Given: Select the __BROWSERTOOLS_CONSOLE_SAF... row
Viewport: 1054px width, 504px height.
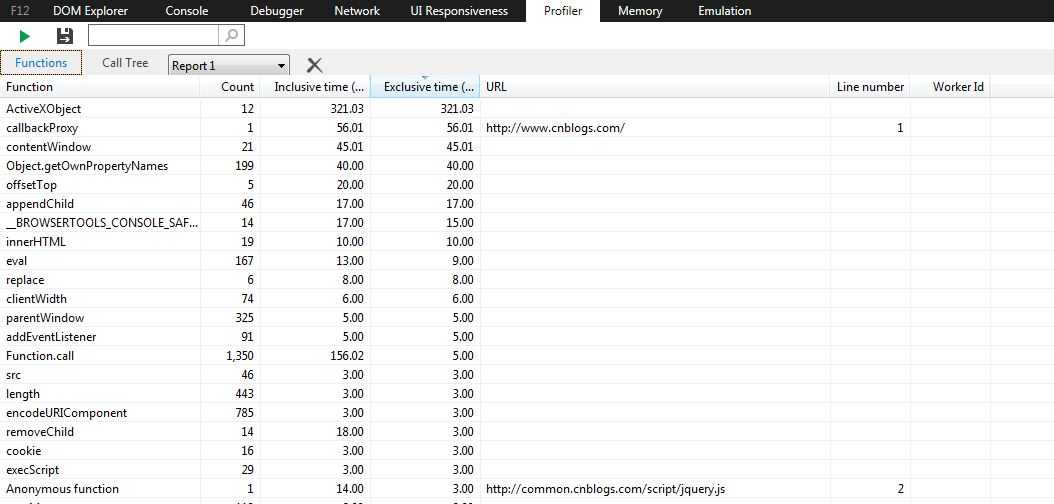Looking at the screenshot, I should [x=527, y=222].
